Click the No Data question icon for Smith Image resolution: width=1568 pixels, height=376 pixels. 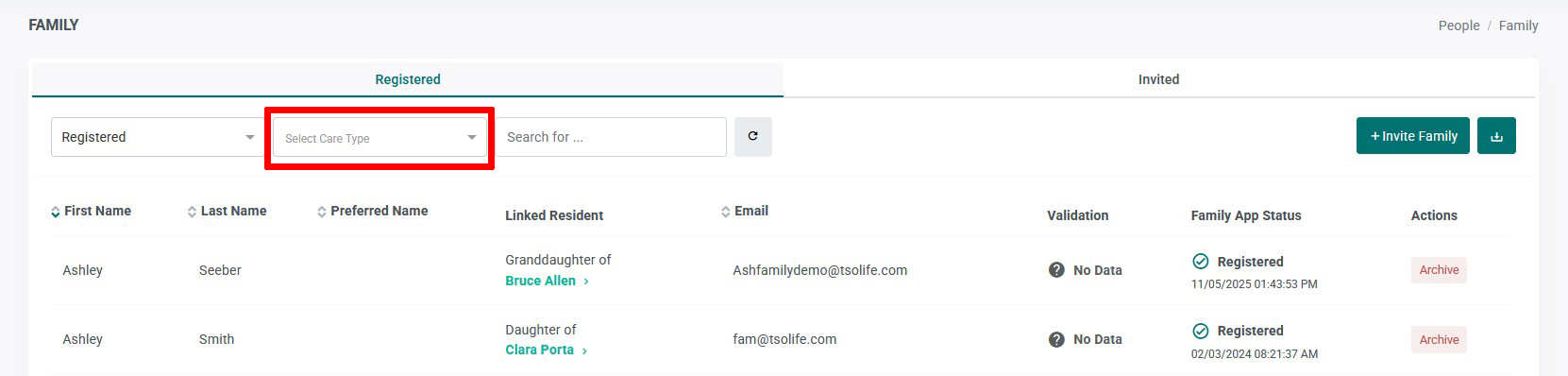tap(1056, 339)
